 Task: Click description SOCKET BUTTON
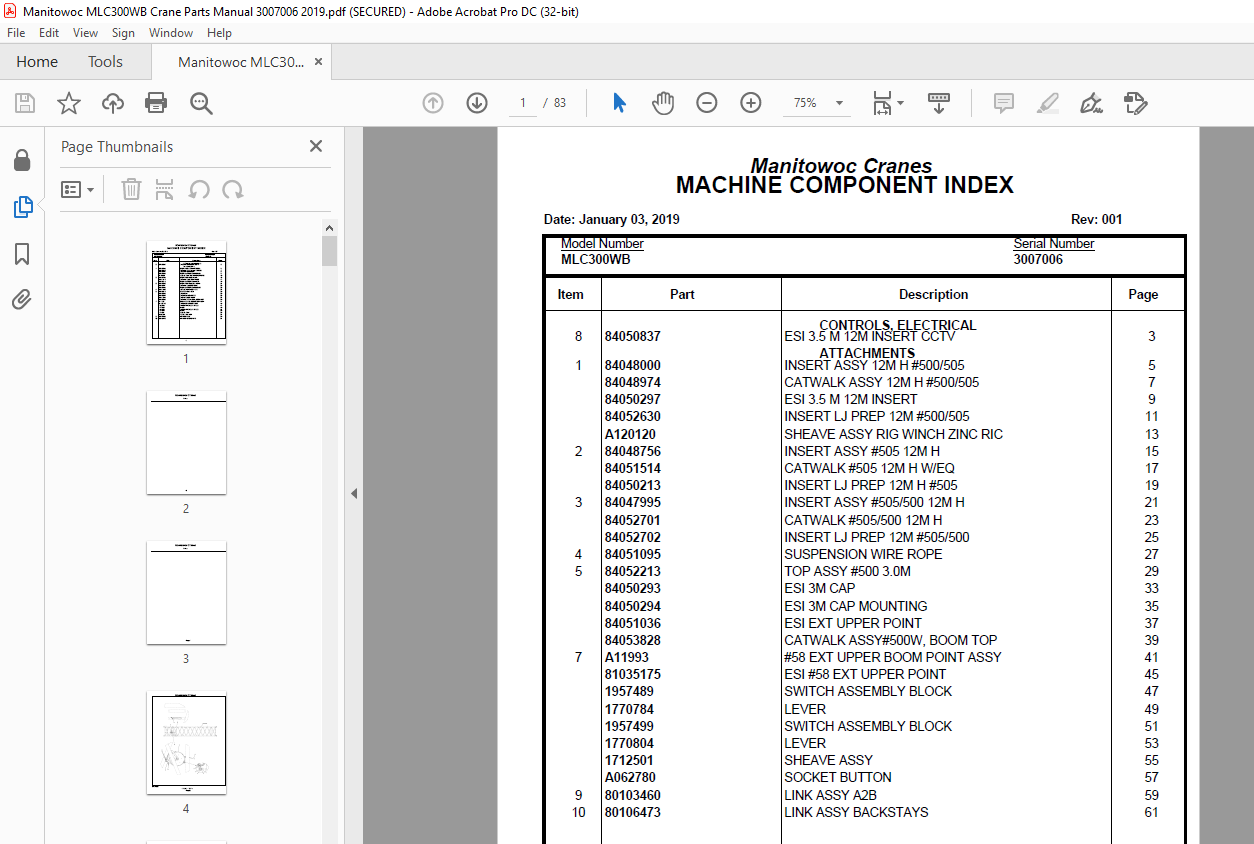tap(838, 777)
